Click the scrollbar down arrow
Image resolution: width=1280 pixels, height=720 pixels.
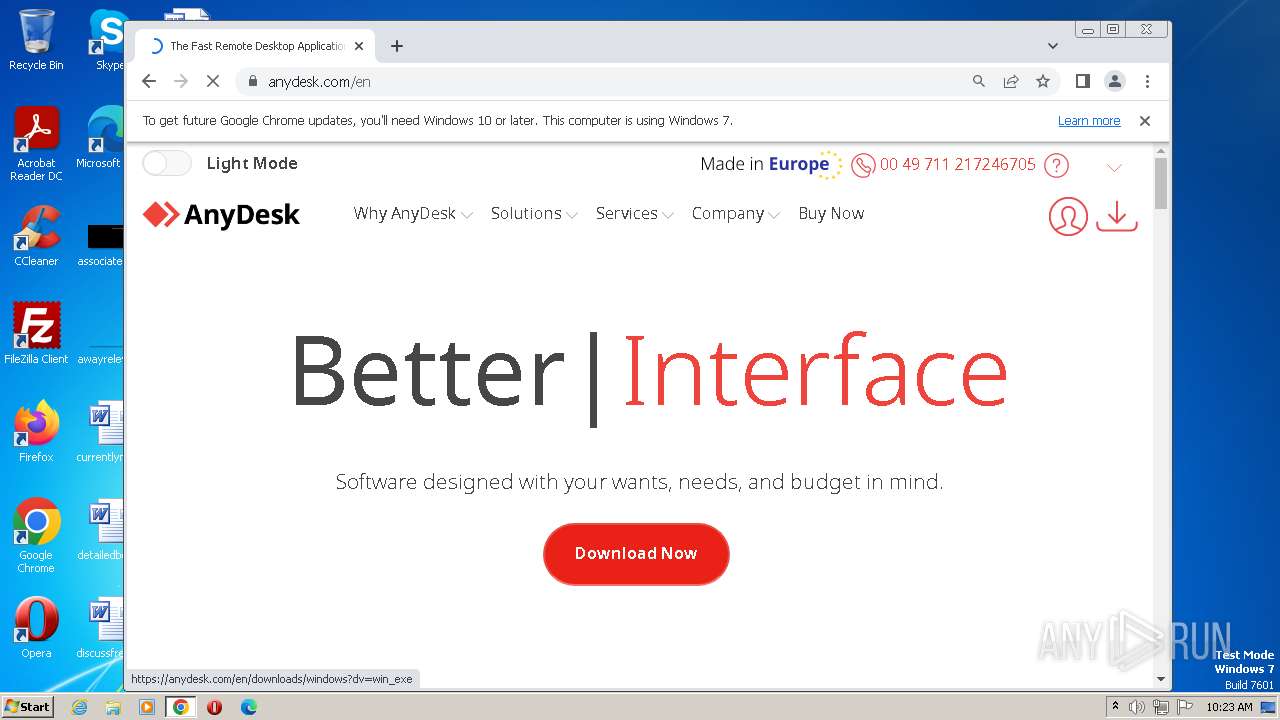[x=1161, y=679]
